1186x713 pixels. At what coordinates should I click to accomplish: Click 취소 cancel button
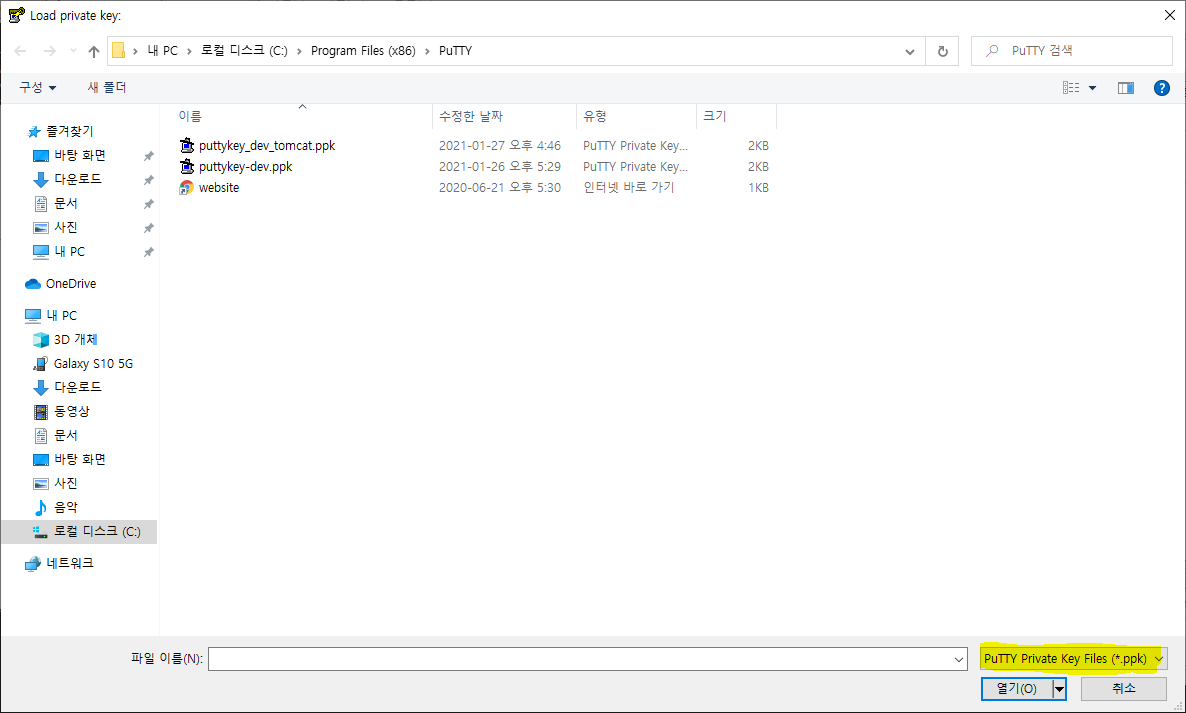point(1124,689)
